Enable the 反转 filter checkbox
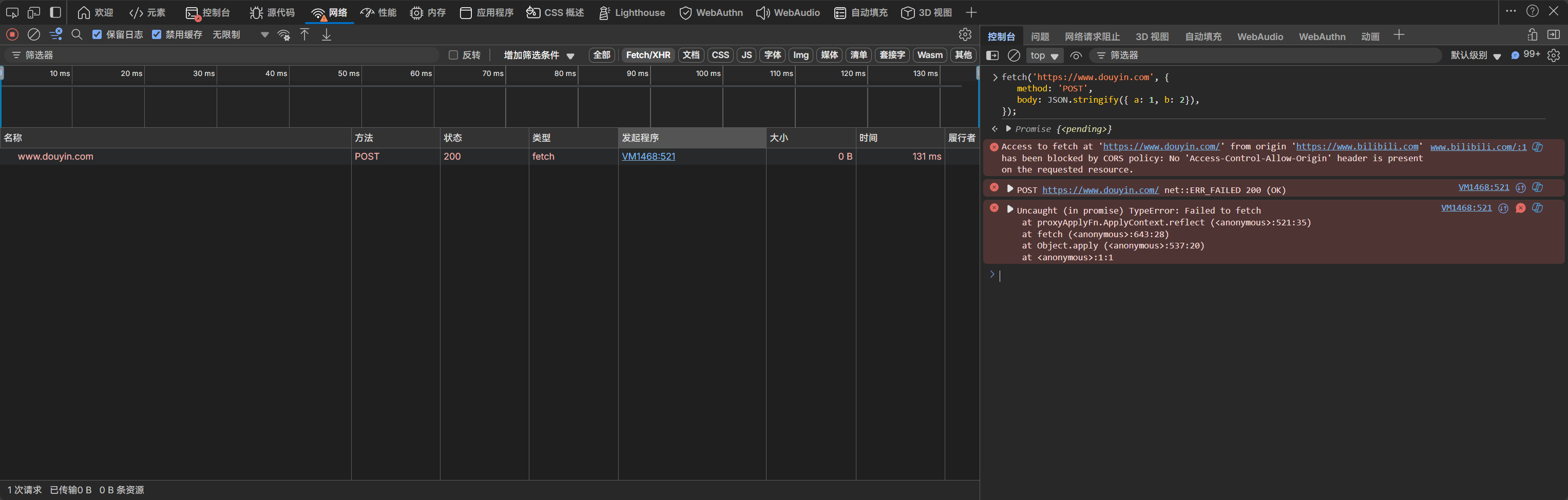The width and height of the screenshot is (1568, 500). click(453, 55)
